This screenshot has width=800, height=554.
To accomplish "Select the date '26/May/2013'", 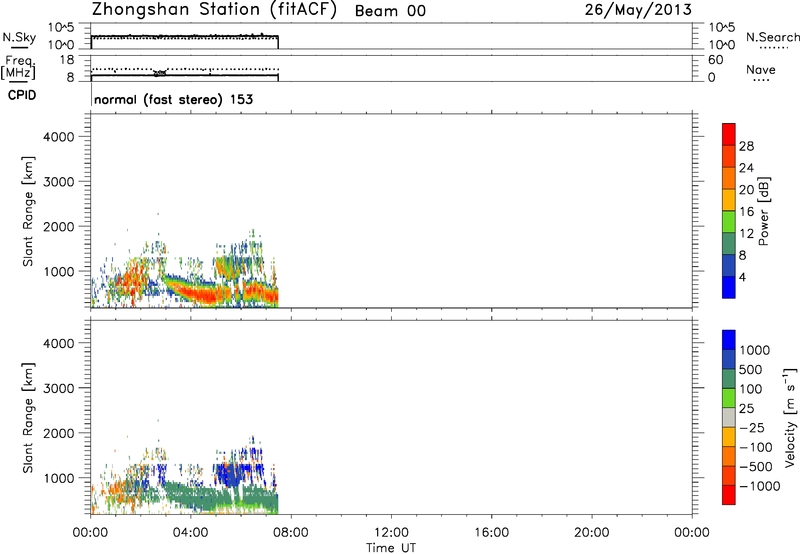I will 638,10.
